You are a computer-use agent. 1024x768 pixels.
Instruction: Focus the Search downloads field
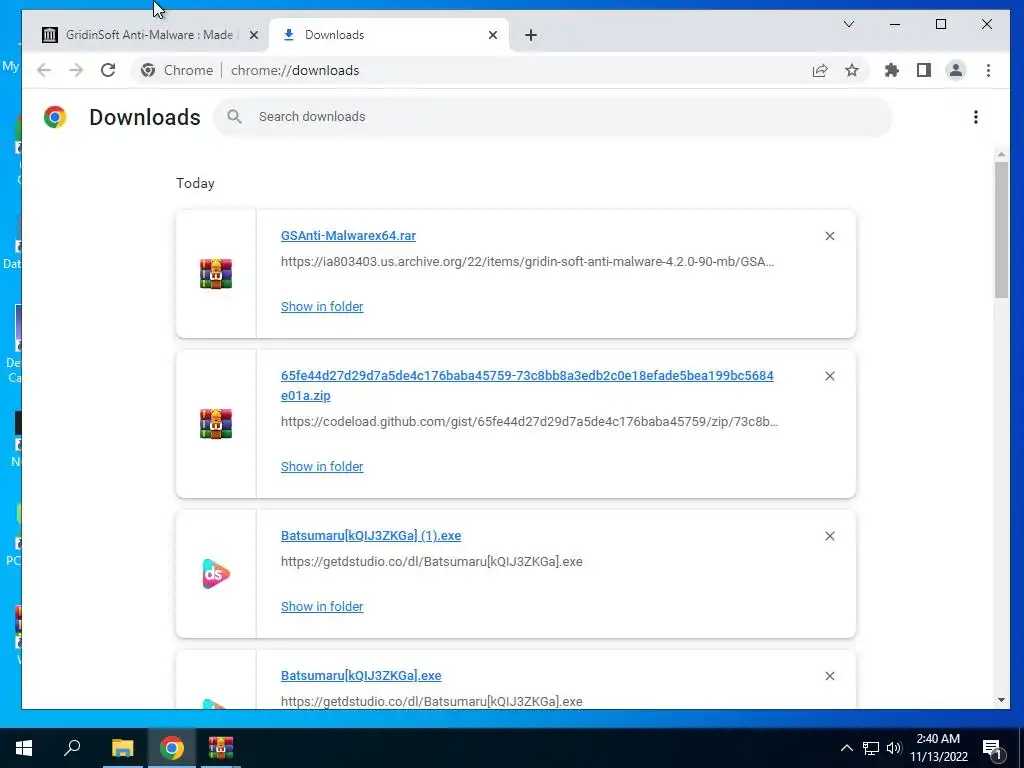(x=552, y=117)
